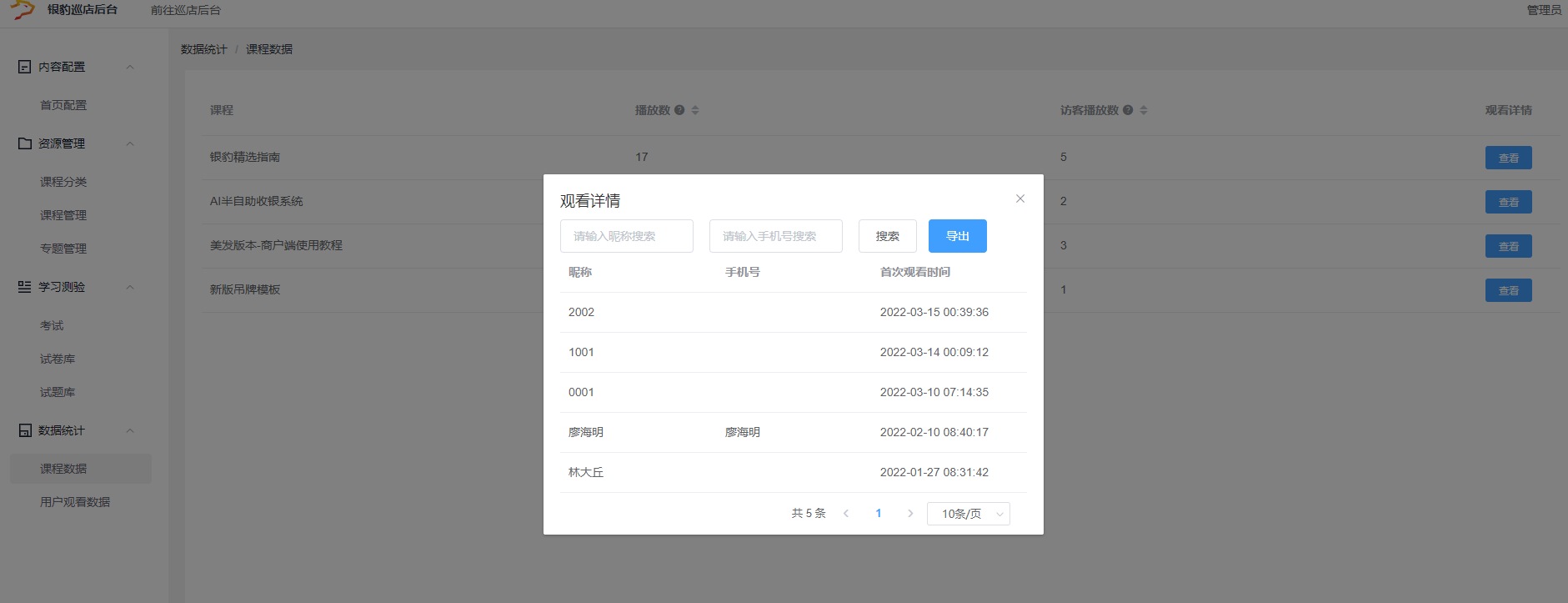The width and height of the screenshot is (1568, 603).
Task: Click the 学习测验 list icon
Action: click(x=25, y=287)
